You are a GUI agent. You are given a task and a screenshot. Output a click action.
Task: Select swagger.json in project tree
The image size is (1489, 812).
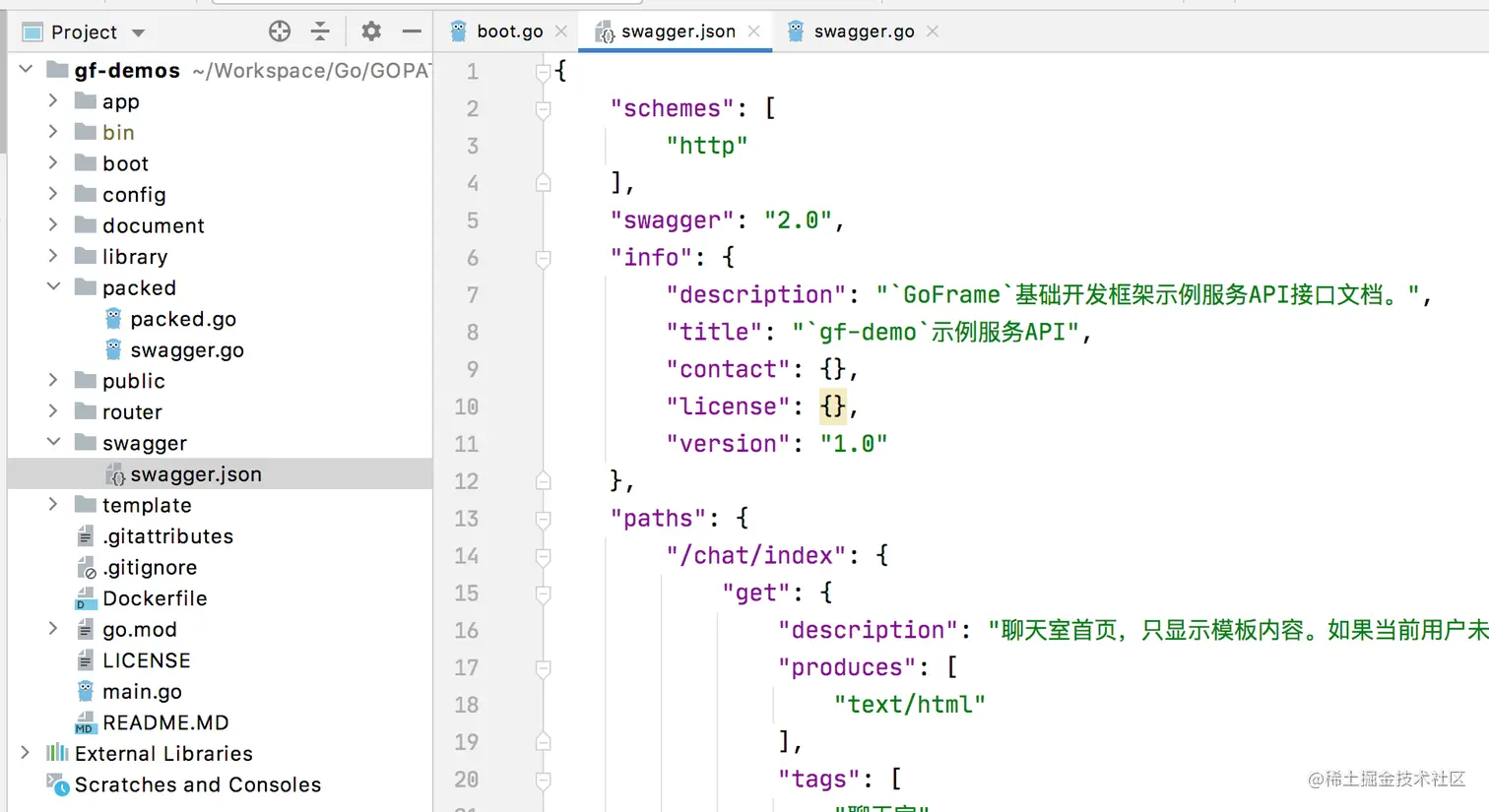[x=196, y=474]
